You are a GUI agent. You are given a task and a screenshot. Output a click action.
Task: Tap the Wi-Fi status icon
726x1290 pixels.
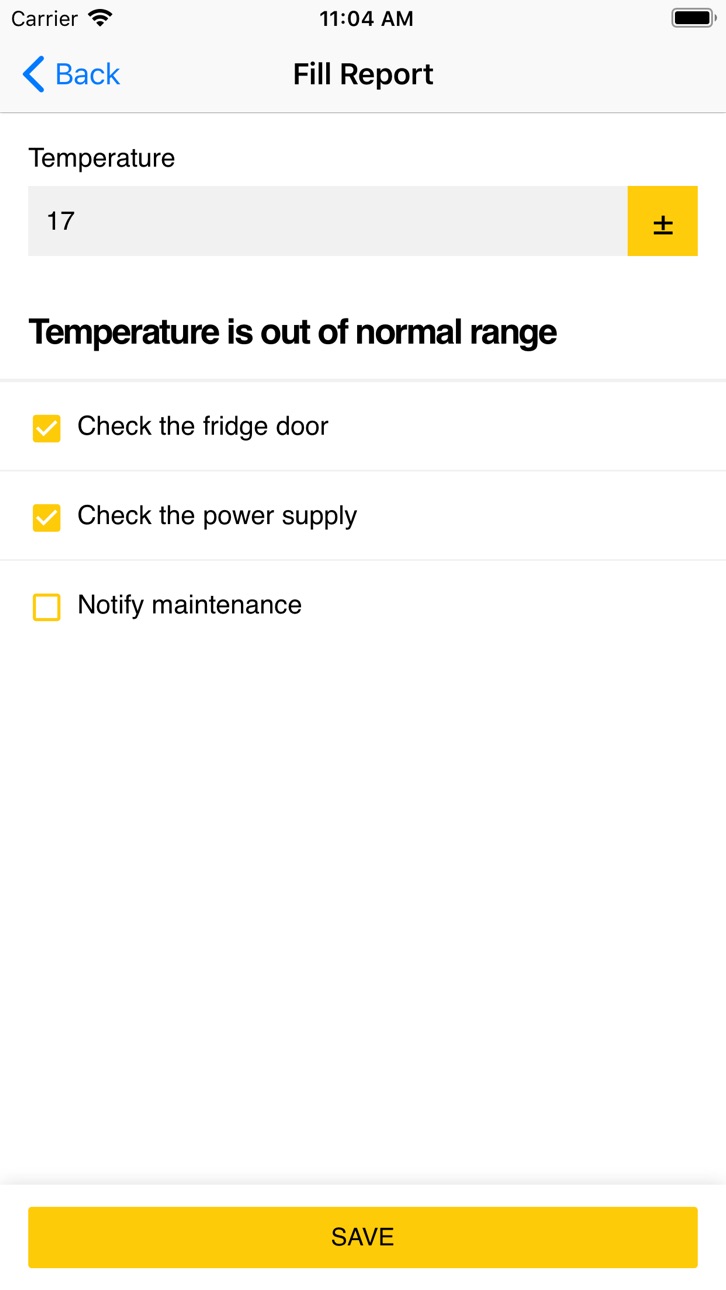pyautogui.click(x=100, y=18)
